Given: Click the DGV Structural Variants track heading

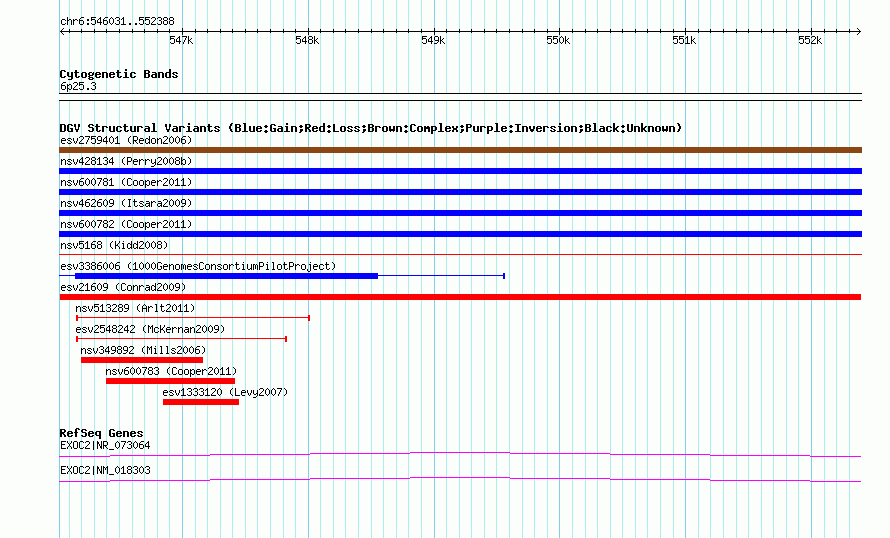Looking at the screenshot, I should [371, 128].
